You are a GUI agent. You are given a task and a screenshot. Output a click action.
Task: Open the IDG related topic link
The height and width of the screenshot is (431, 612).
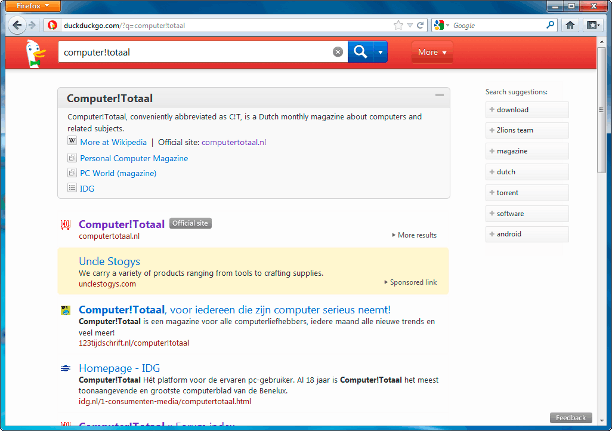(x=87, y=189)
